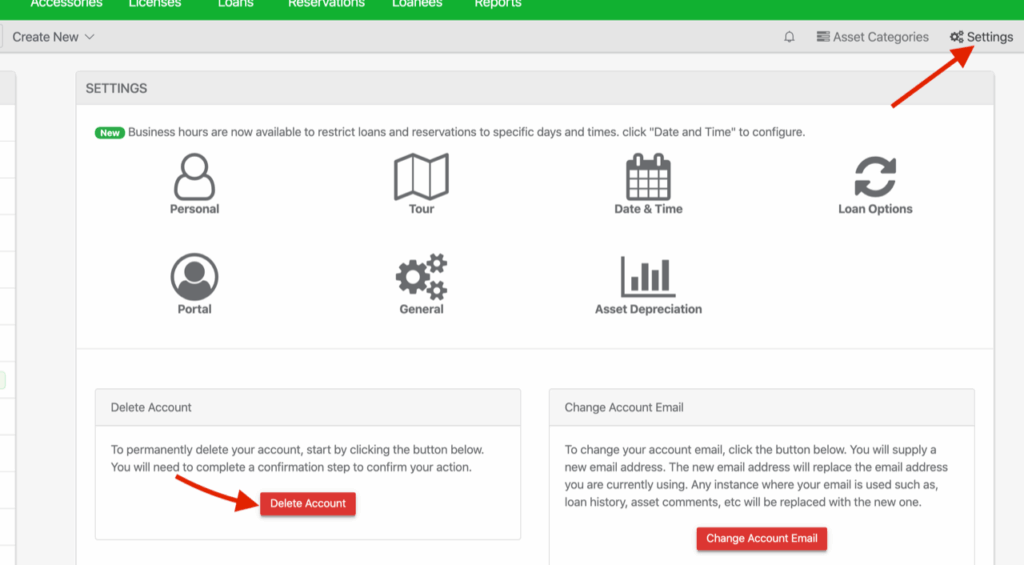Go to the Accessories menu item
The height and width of the screenshot is (565, 1024).
(x=66, y=4)
